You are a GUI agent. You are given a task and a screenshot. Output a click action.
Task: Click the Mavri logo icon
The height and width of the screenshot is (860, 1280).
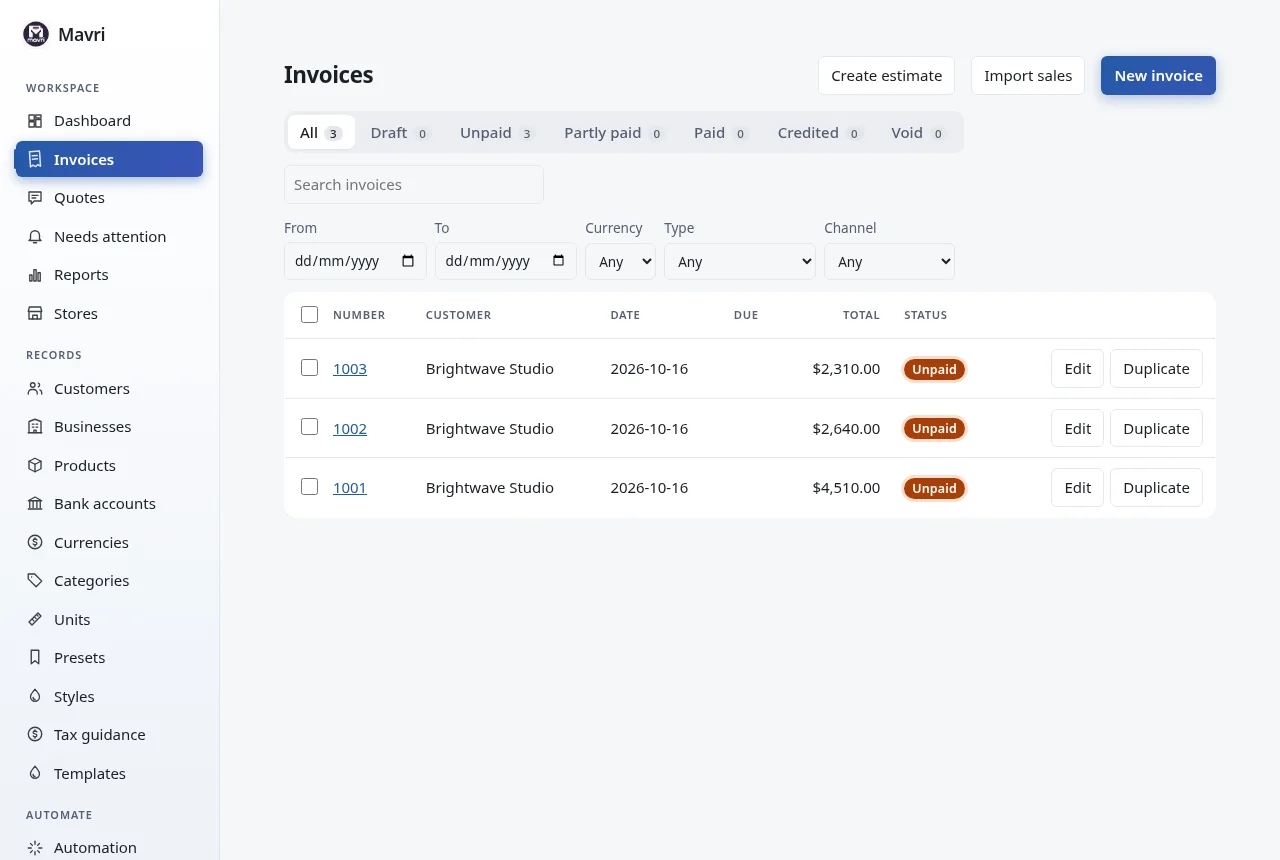36,34
